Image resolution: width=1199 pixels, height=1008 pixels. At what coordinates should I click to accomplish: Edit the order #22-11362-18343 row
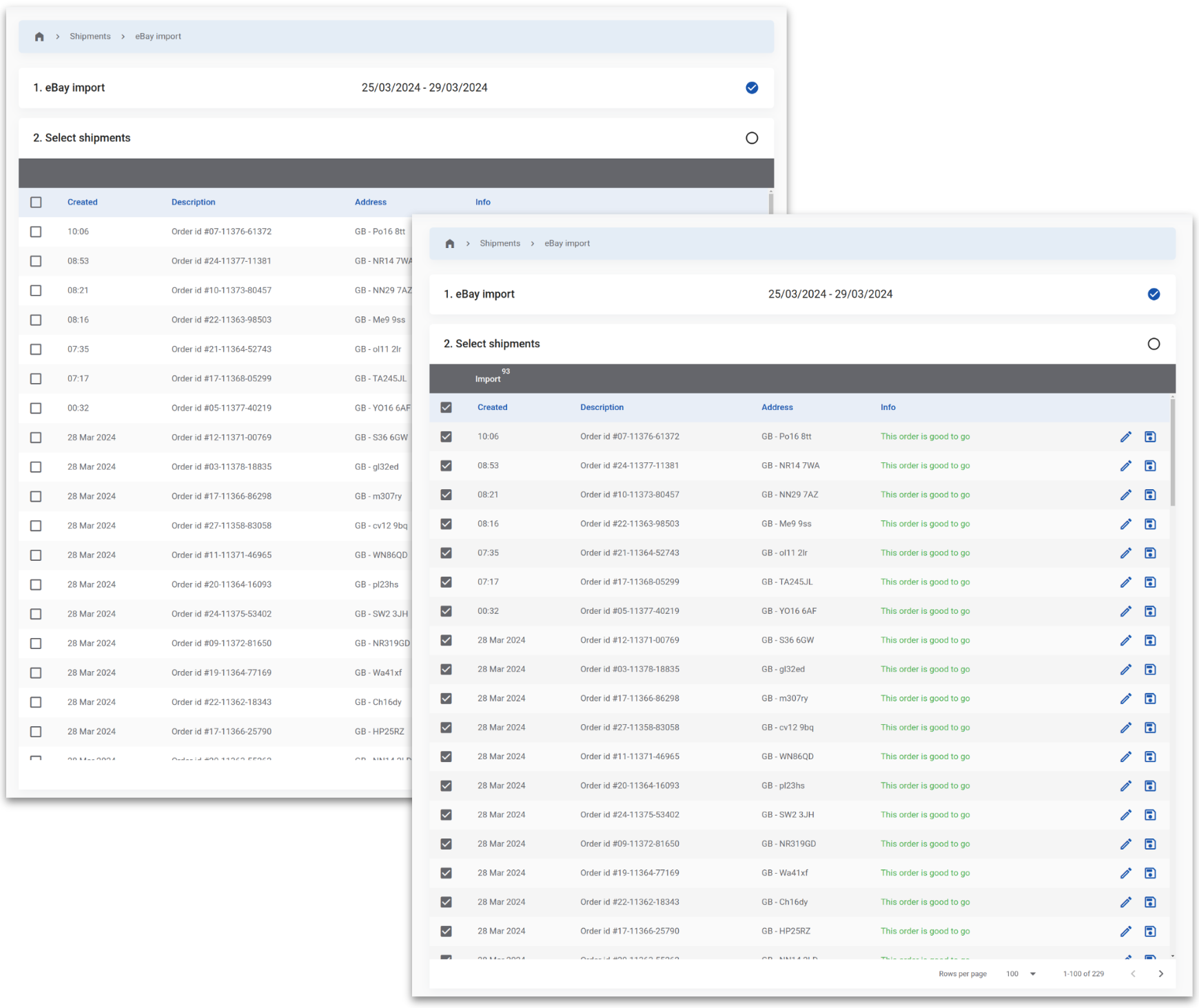click(1127, 902)
